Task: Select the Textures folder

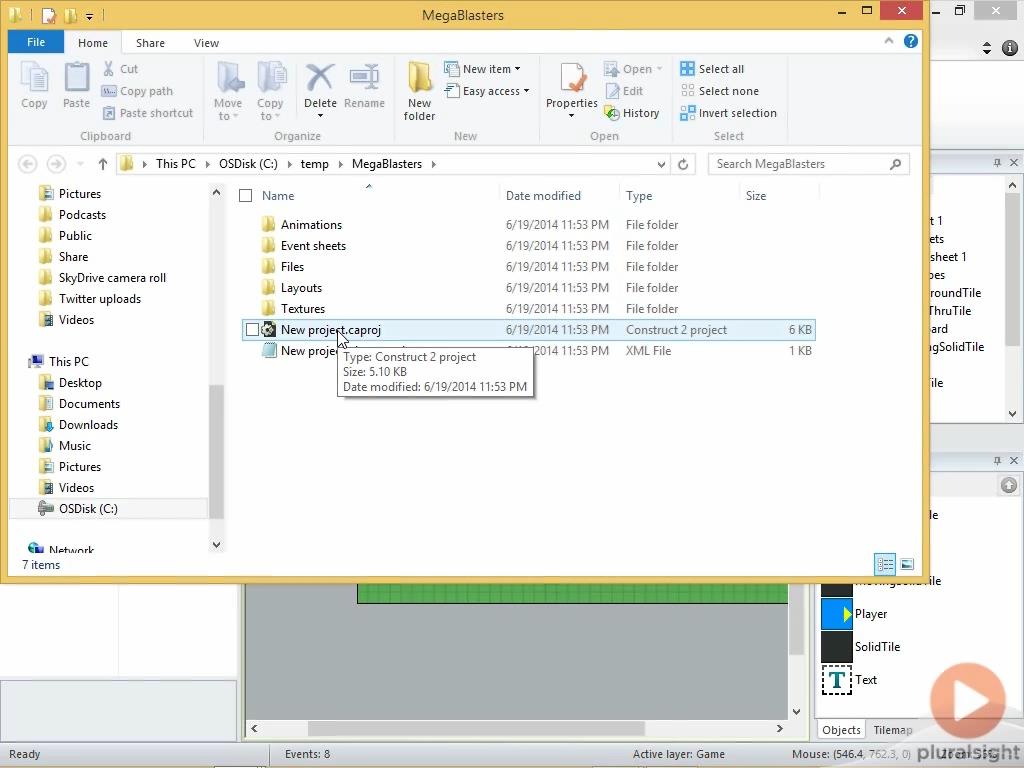Action: point(302,308)
